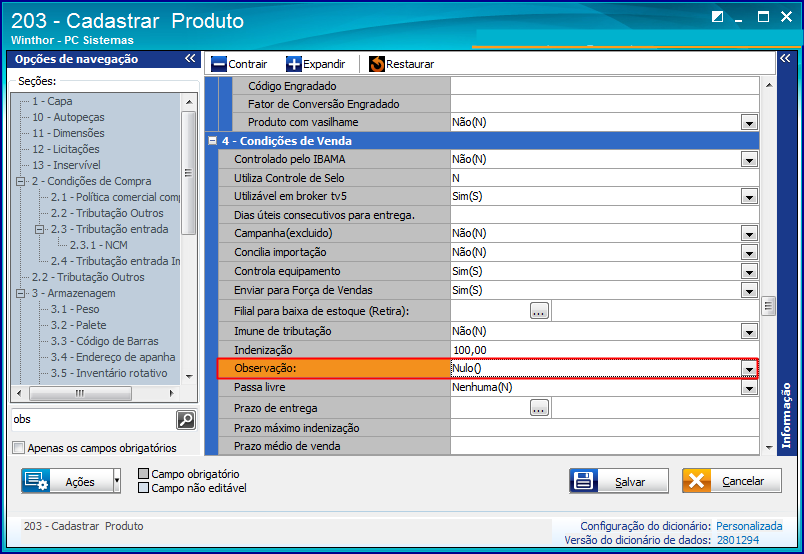
Task: Click sections tree scroll down arrow
Action: click(189, 377)
